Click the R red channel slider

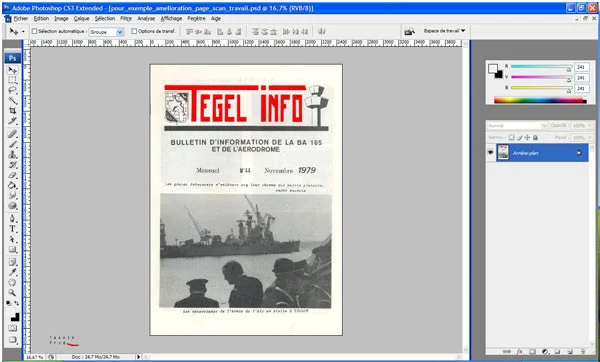[x=541, y=67]
